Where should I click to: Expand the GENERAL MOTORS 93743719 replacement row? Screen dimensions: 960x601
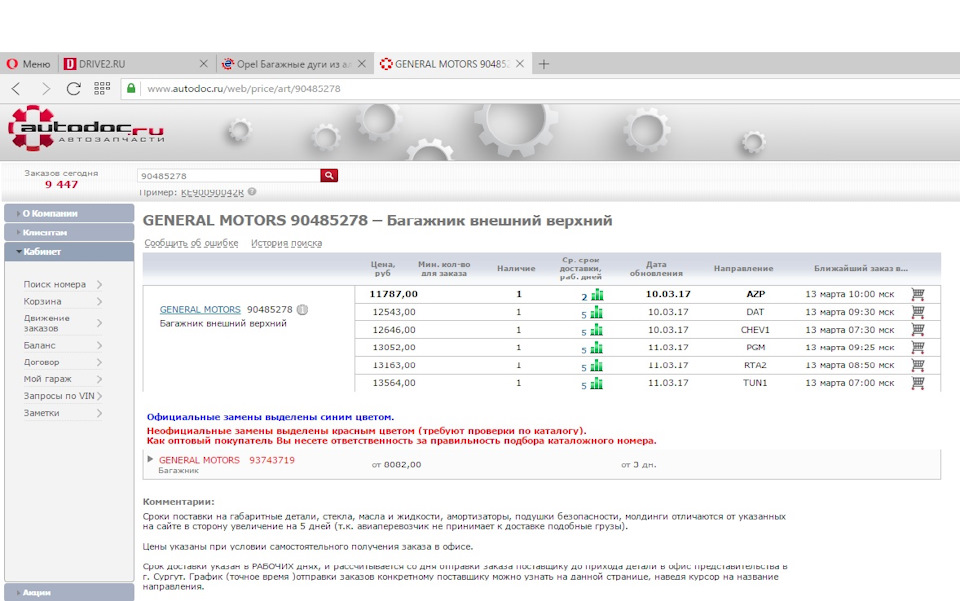point(150,459)
